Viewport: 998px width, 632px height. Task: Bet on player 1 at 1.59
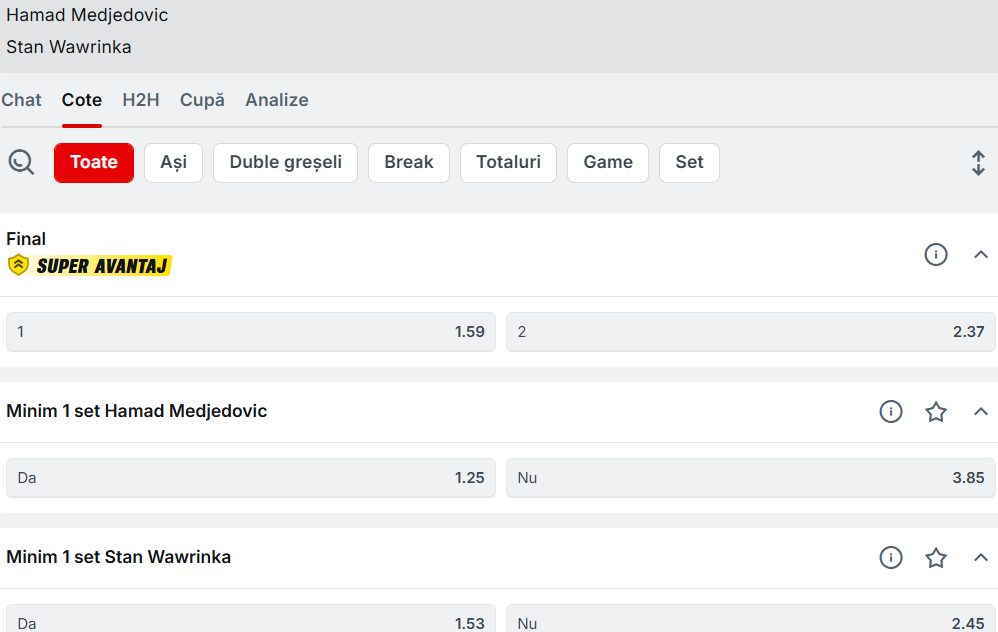click(250, 332)
